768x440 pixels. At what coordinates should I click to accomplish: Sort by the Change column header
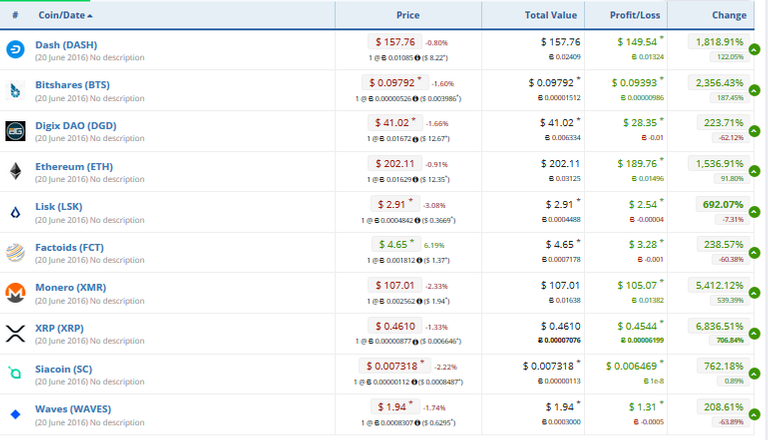[x=729, y=15]
